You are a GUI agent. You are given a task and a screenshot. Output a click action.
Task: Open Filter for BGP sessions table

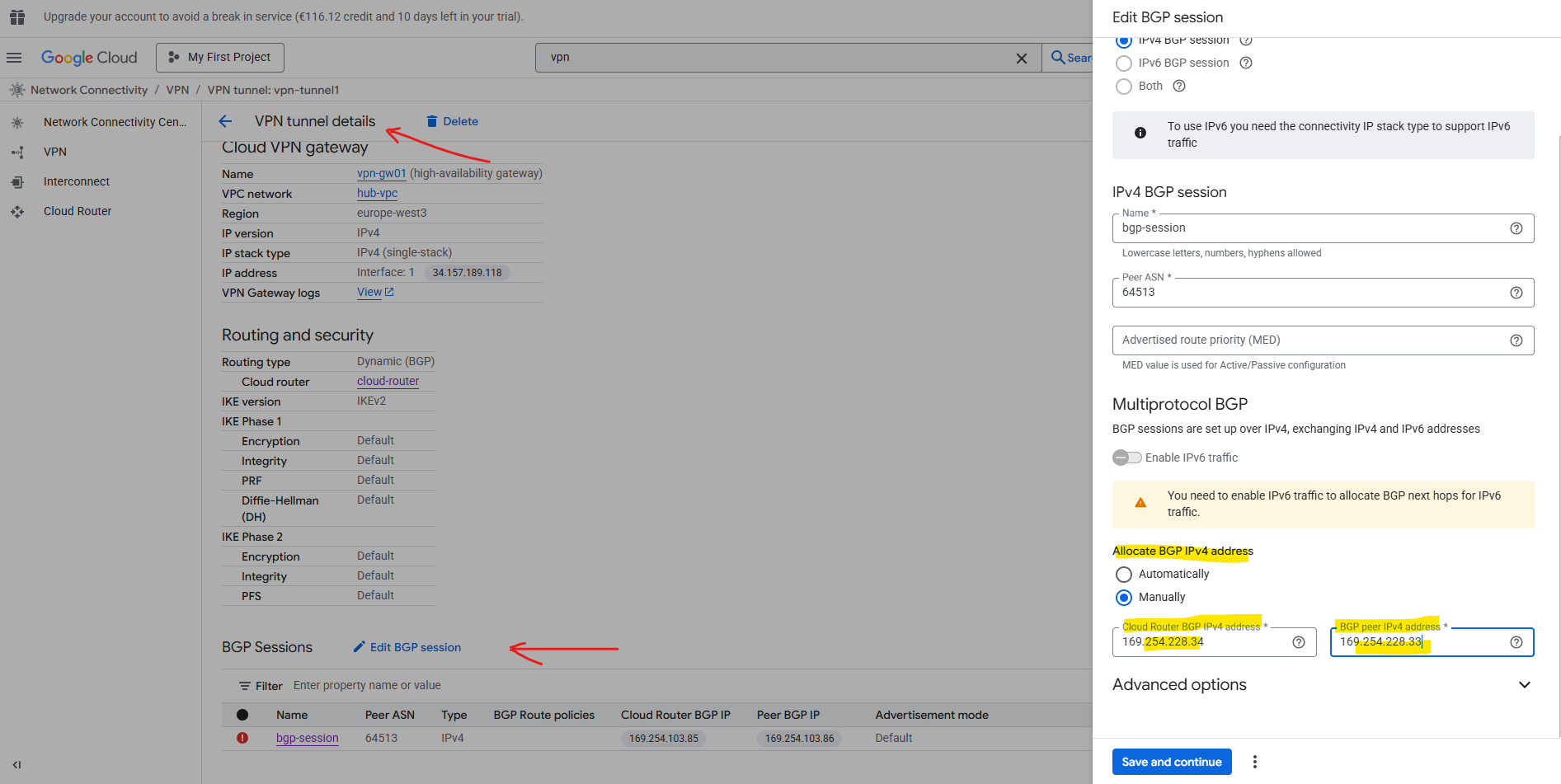tap(261, 686)
